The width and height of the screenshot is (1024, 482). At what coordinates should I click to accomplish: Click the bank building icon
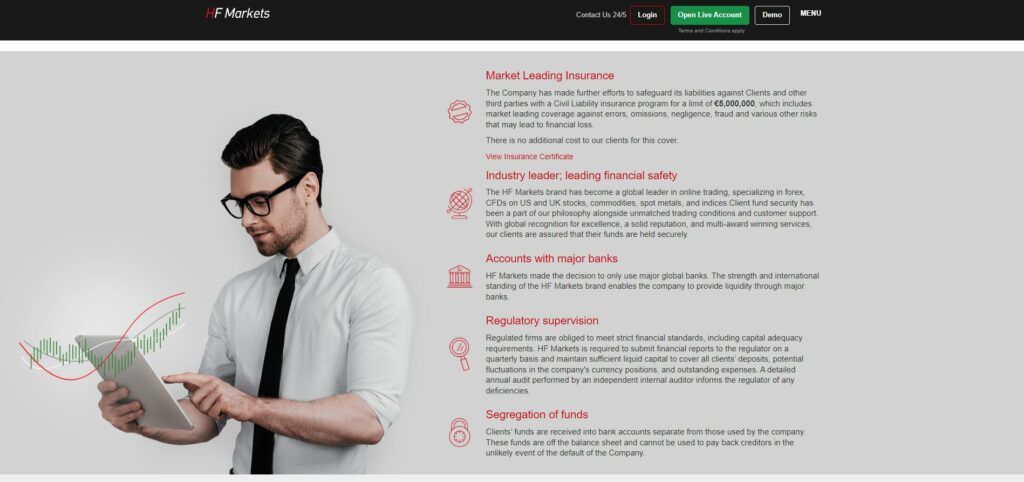(459, 276)
